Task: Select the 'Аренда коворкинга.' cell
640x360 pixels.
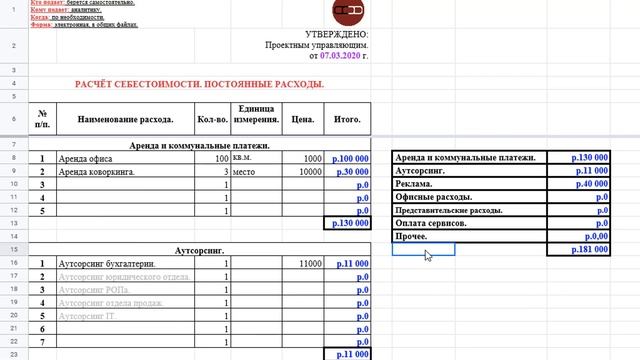Action: coord(125,171)
